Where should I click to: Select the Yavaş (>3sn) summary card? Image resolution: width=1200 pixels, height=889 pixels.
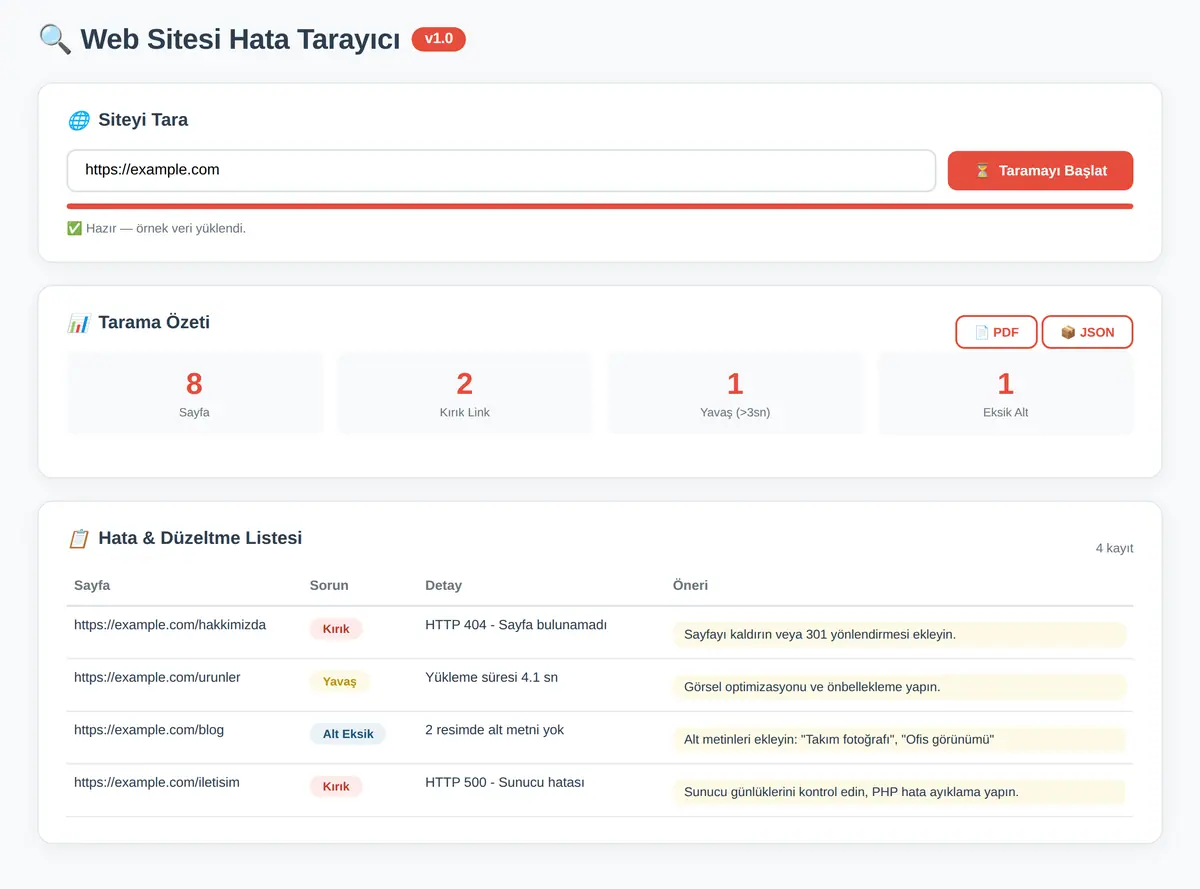coord(735,393)
